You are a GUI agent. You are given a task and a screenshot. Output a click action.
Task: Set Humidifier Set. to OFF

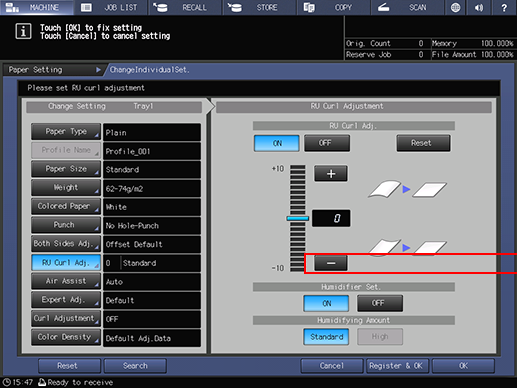click(x=380, y=303)
